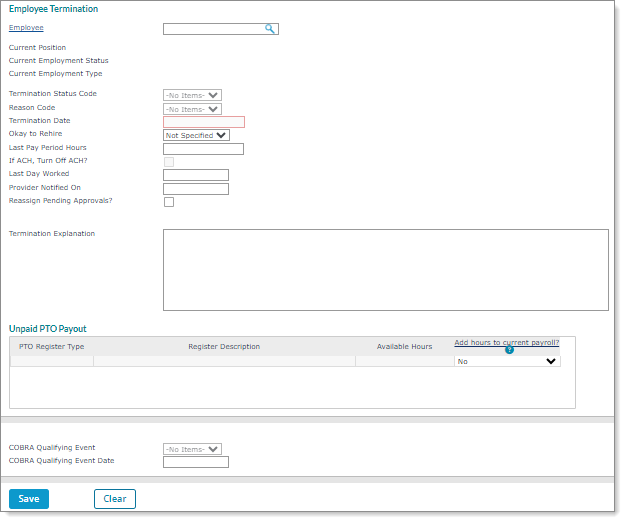Open the Employee label link
Viewport: 625px width, 522px height.
click(26, 28)
